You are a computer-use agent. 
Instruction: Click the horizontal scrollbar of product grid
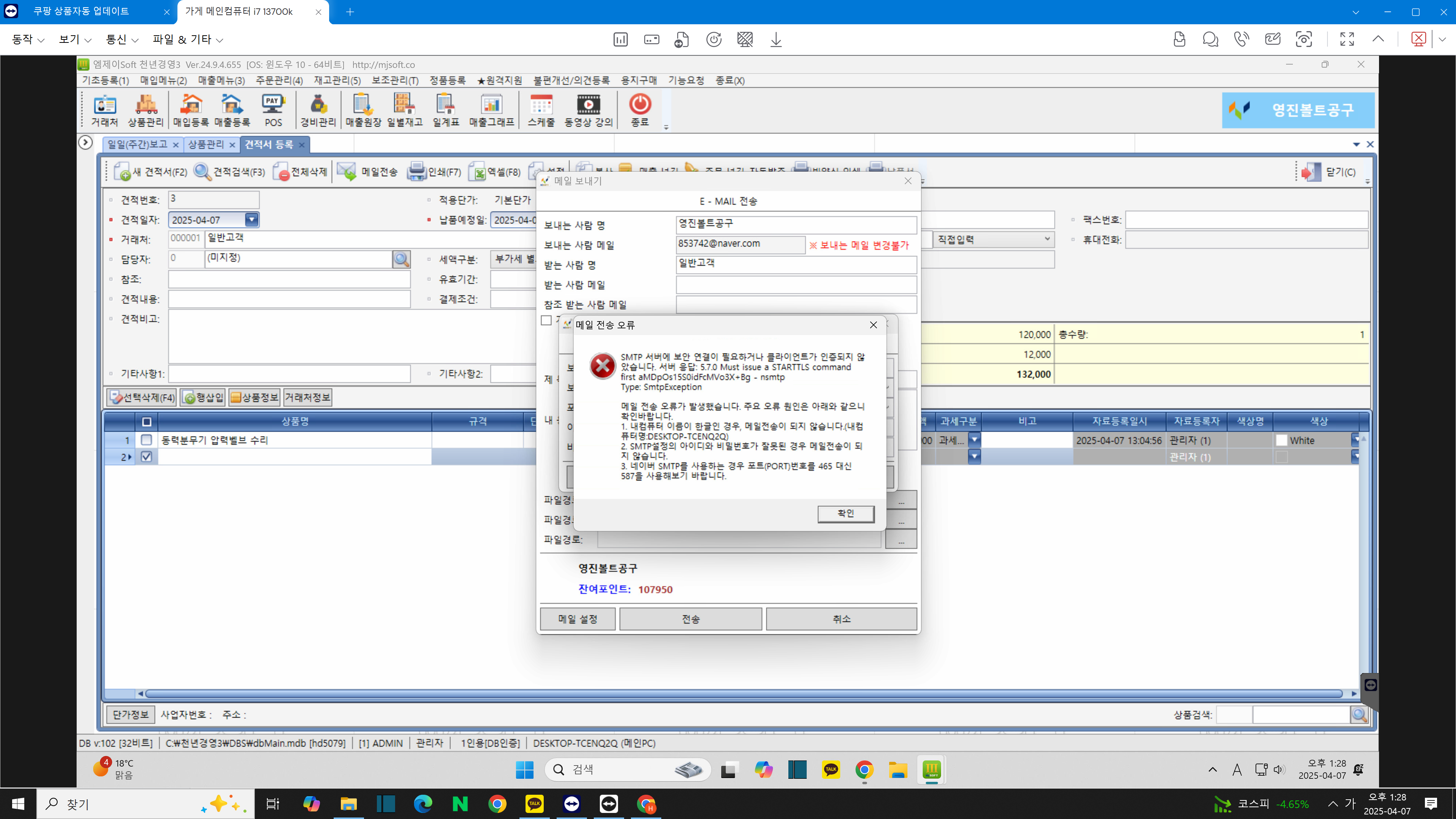(x=744, y=693)
